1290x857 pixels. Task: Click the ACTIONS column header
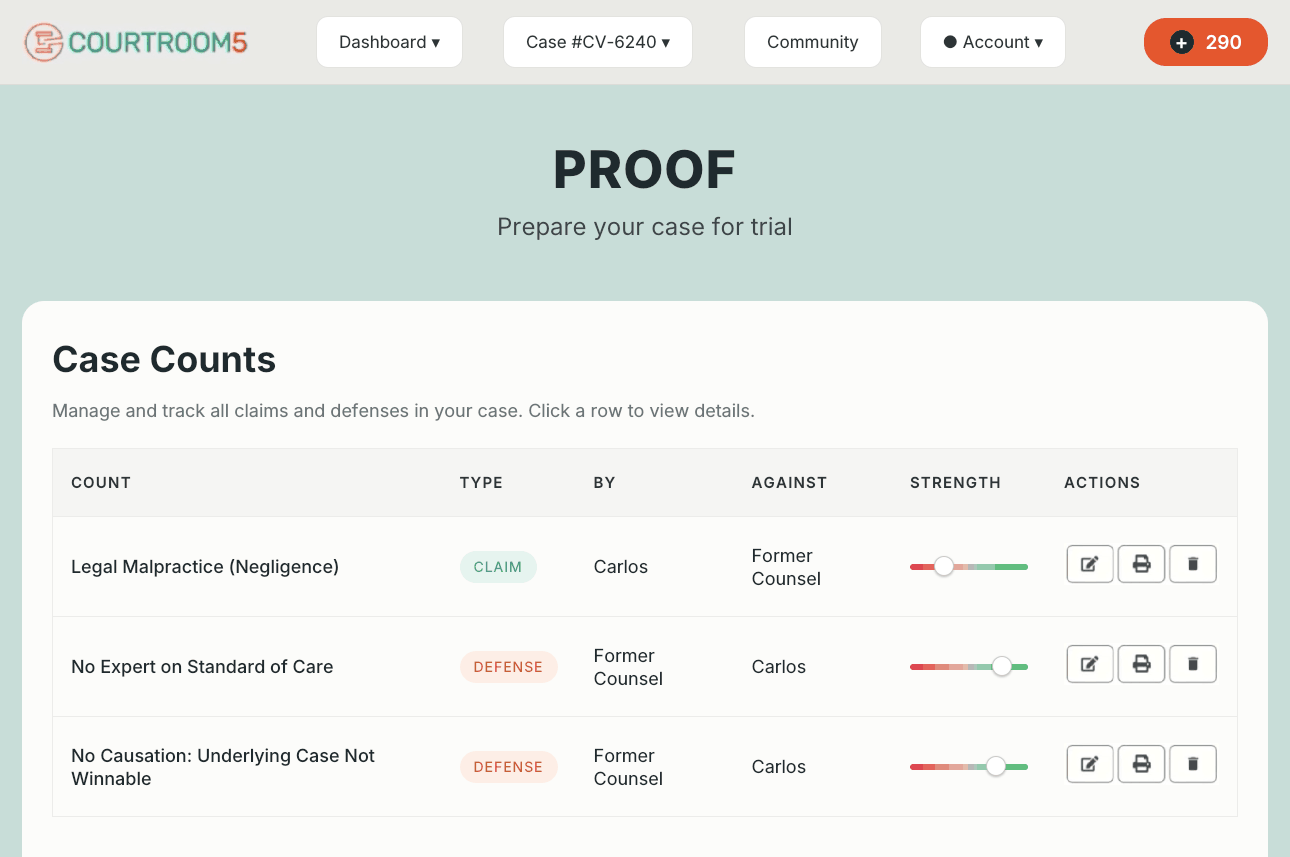tap(1102, 482)
